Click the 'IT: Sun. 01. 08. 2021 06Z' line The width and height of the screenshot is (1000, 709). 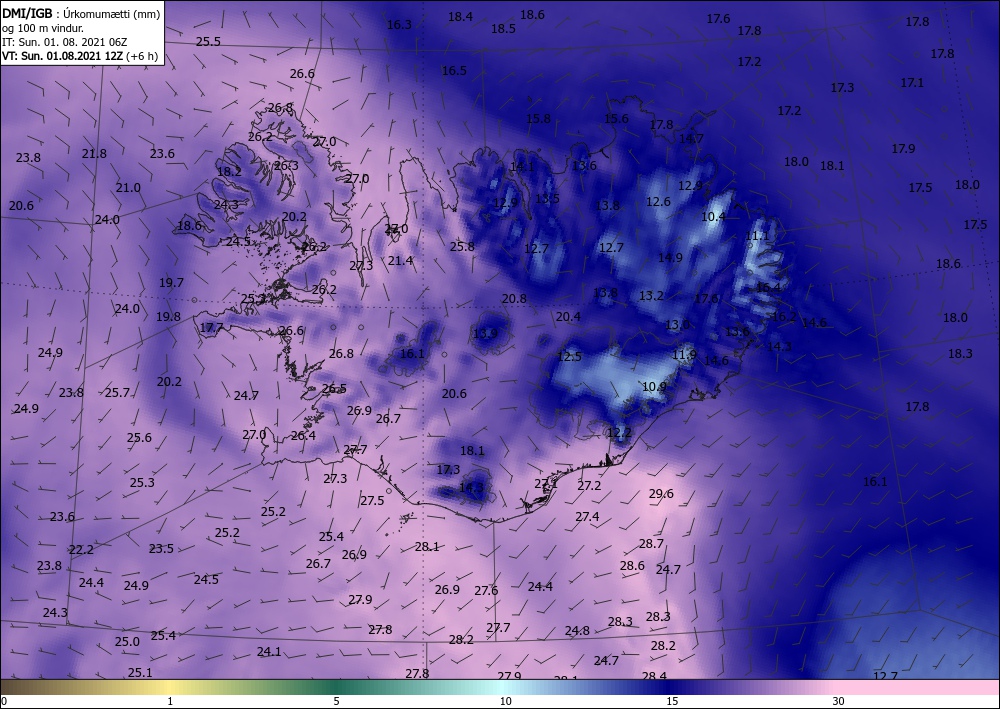point(64,42)
